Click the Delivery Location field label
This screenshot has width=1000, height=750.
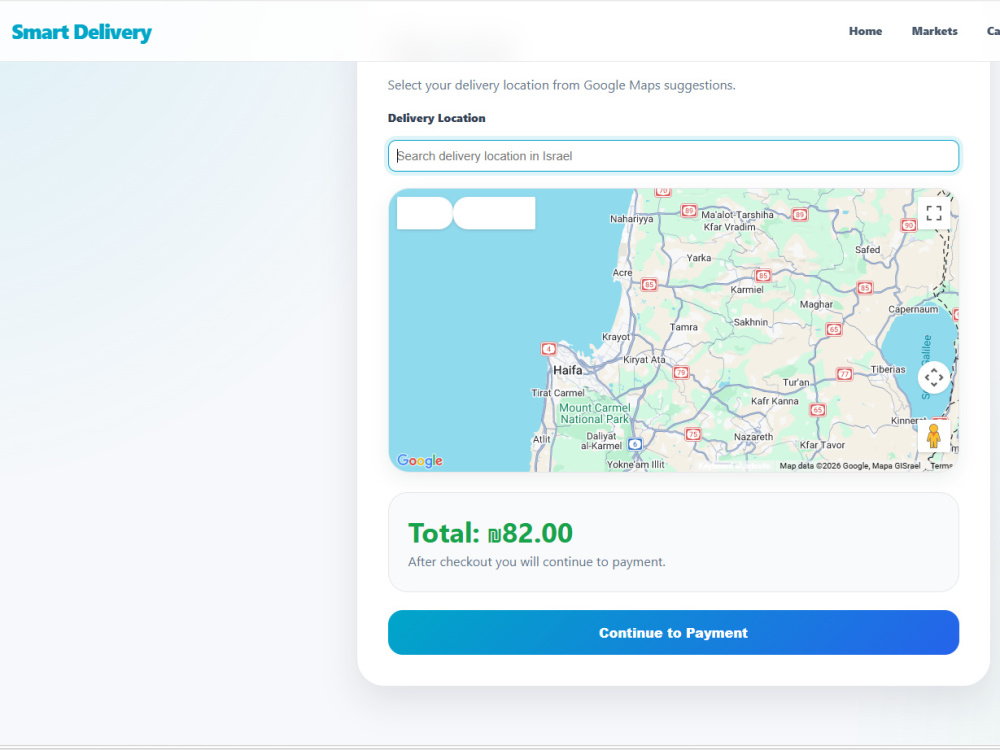tap(436, 118)
